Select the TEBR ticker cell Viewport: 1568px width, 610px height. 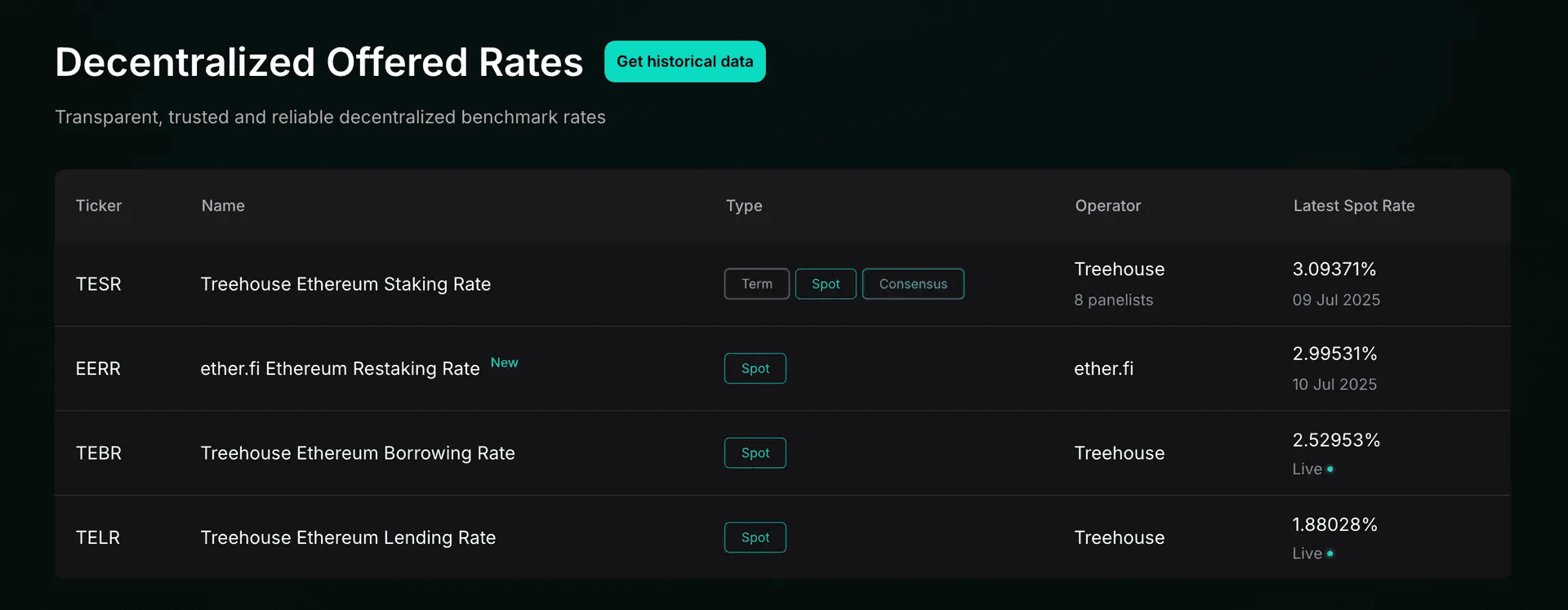coord(98,453)
